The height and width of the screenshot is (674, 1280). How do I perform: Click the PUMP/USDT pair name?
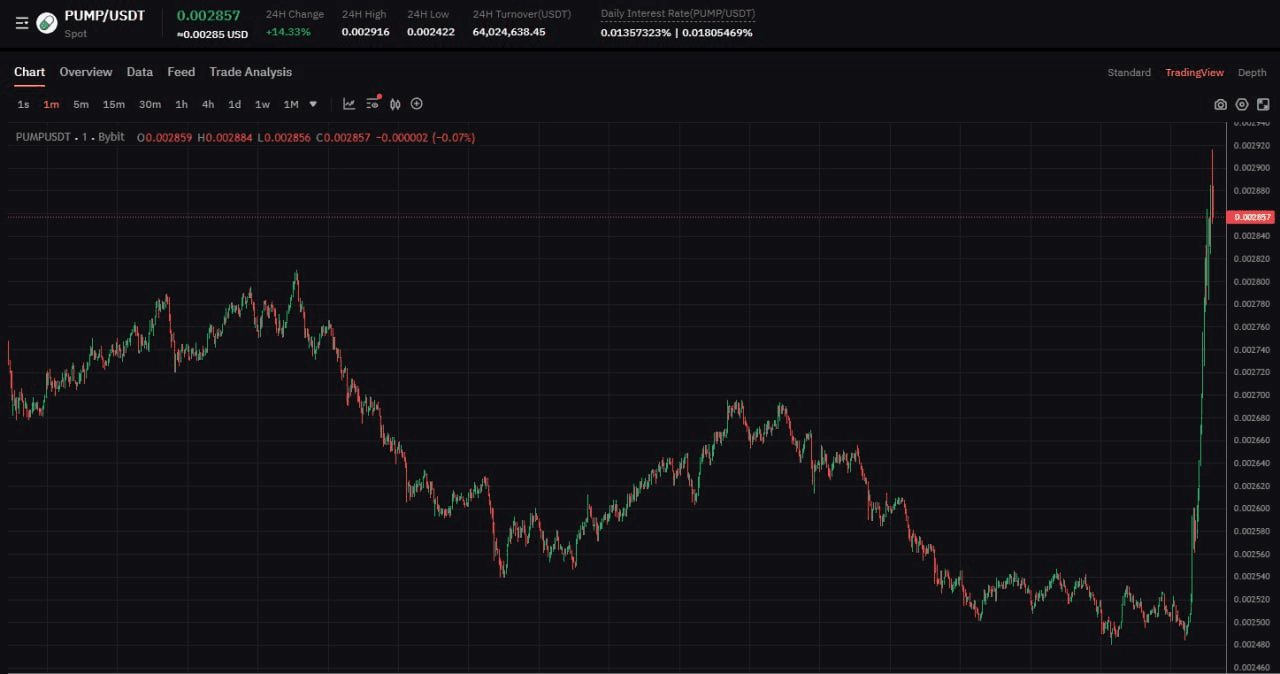104,16
